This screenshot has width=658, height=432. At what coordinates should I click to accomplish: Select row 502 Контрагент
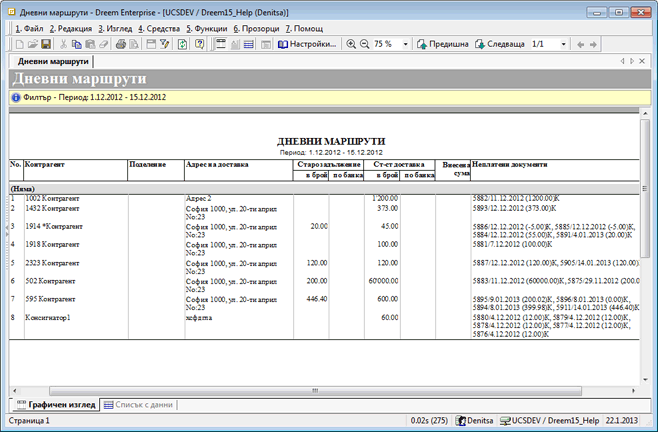click(x=324, y=285)
